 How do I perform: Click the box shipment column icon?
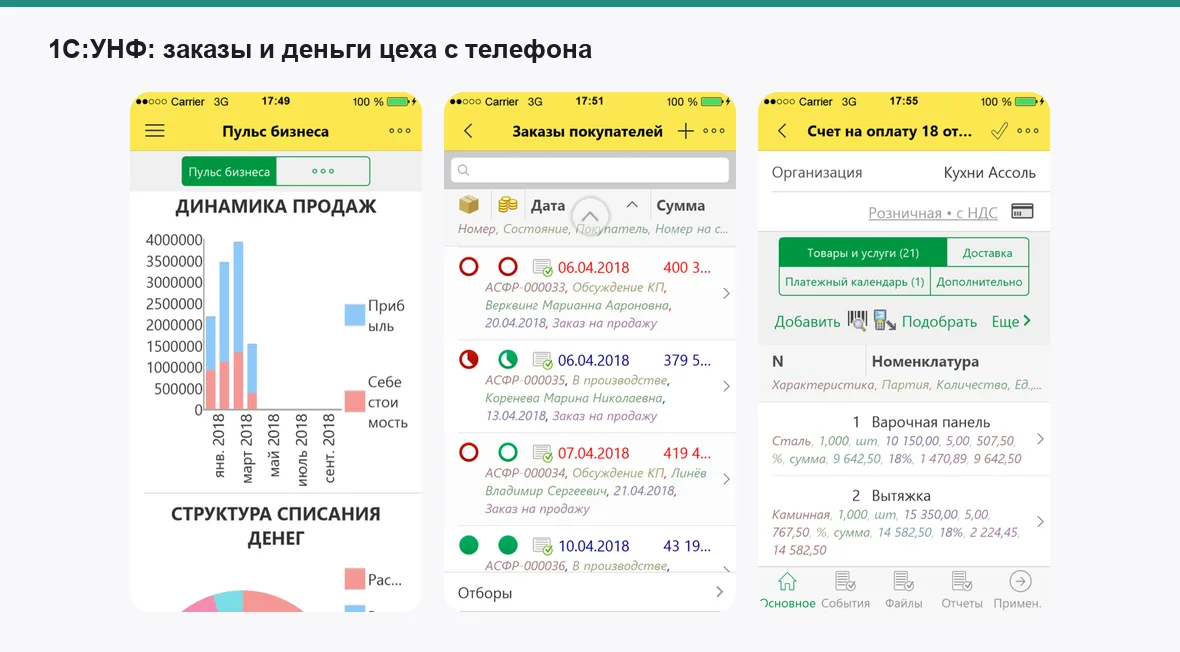[469, 205]
